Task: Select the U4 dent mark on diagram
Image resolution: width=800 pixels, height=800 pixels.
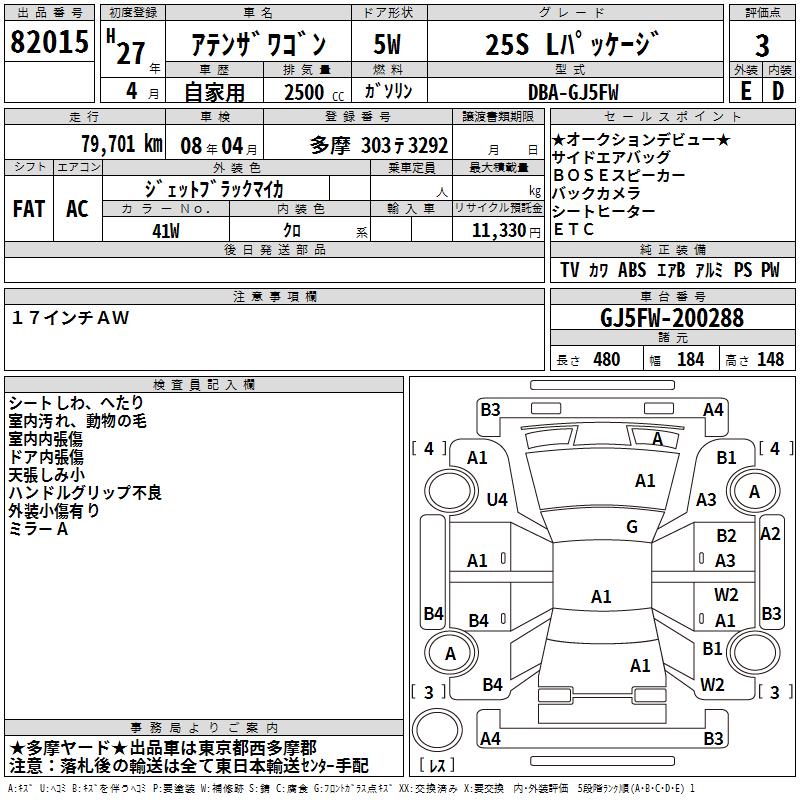Action: (x=497, y=499)
